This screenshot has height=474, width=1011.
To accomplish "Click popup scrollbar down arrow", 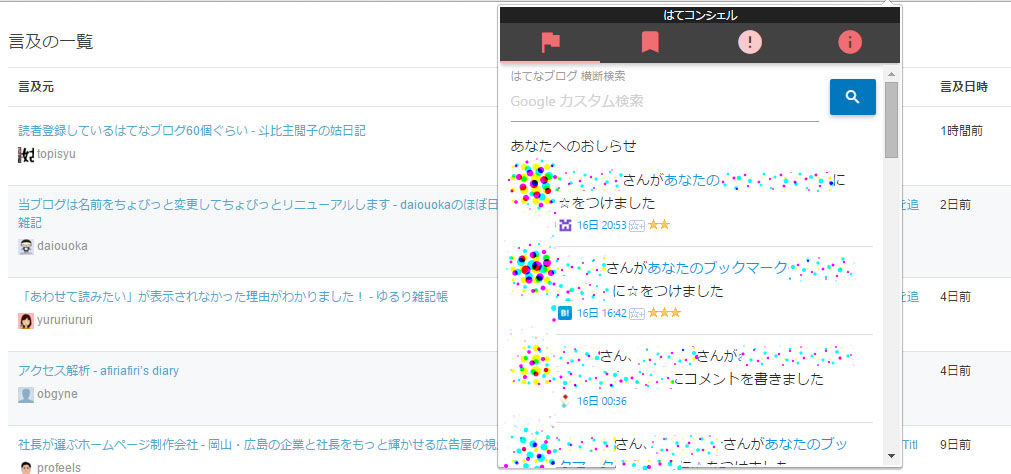I will (891, 456).
